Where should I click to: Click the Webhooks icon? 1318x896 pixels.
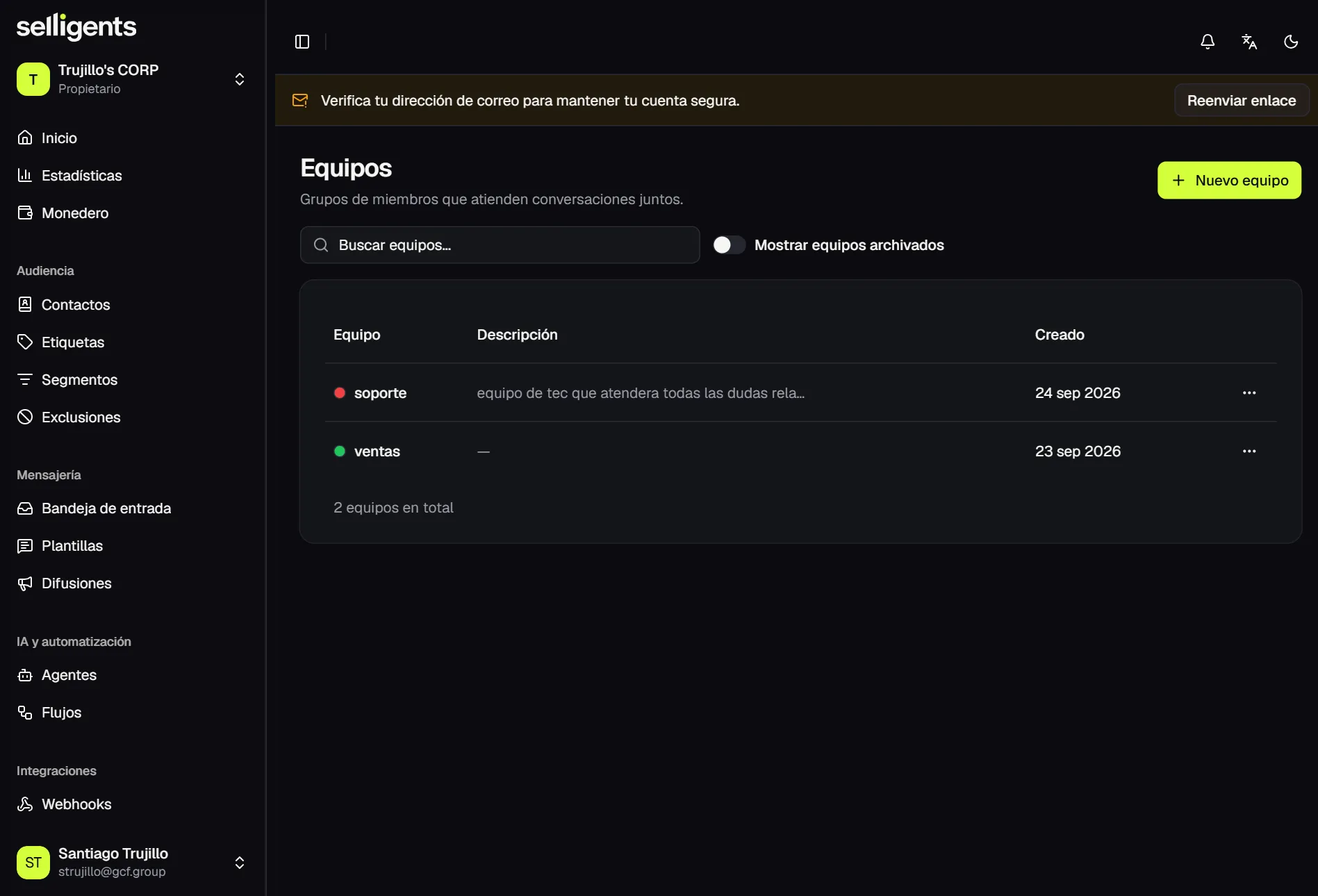pyautogui.click(x=25, y=804)
